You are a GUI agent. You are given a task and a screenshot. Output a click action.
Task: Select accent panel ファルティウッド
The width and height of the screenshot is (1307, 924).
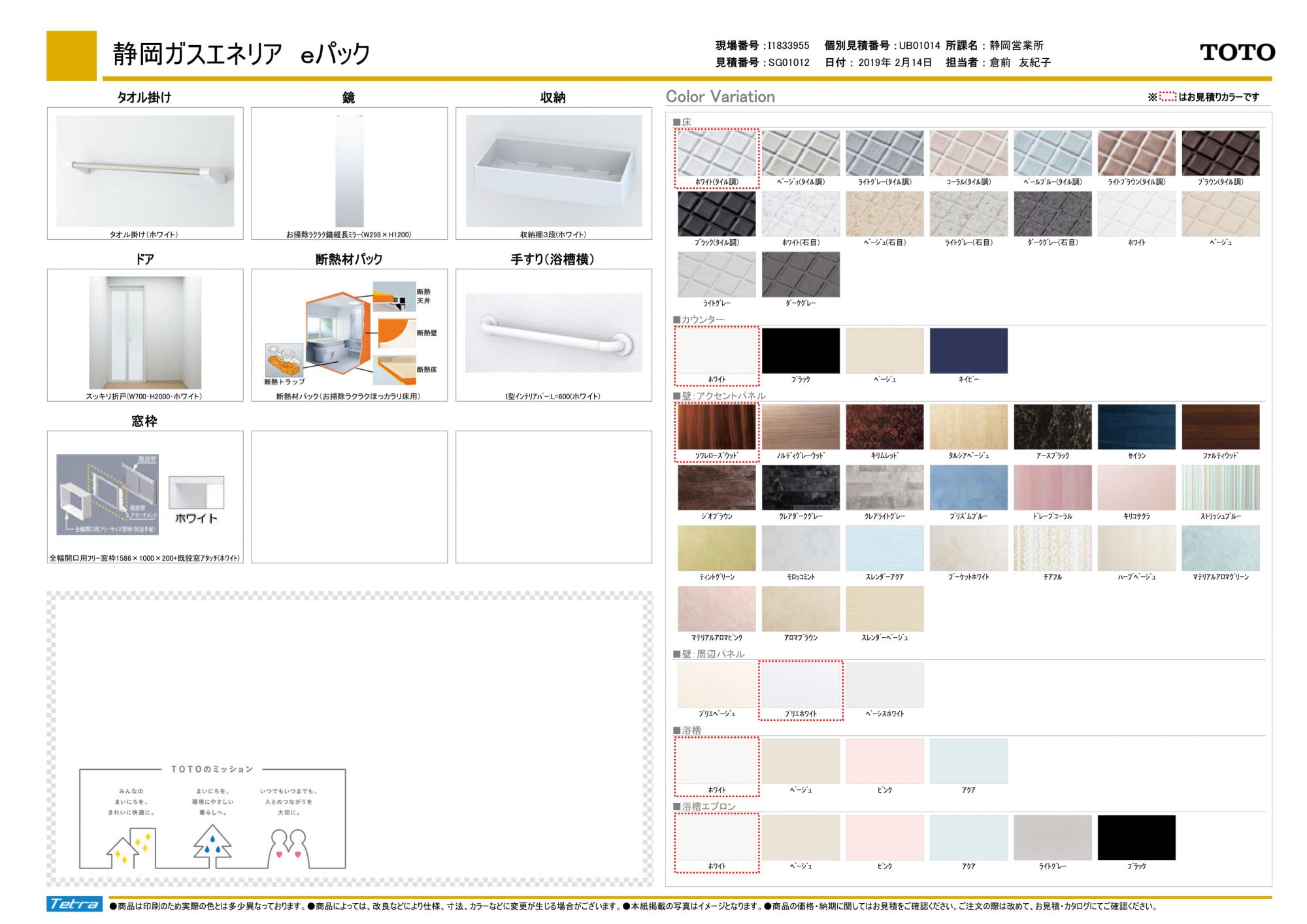(x=1221, y=427)
